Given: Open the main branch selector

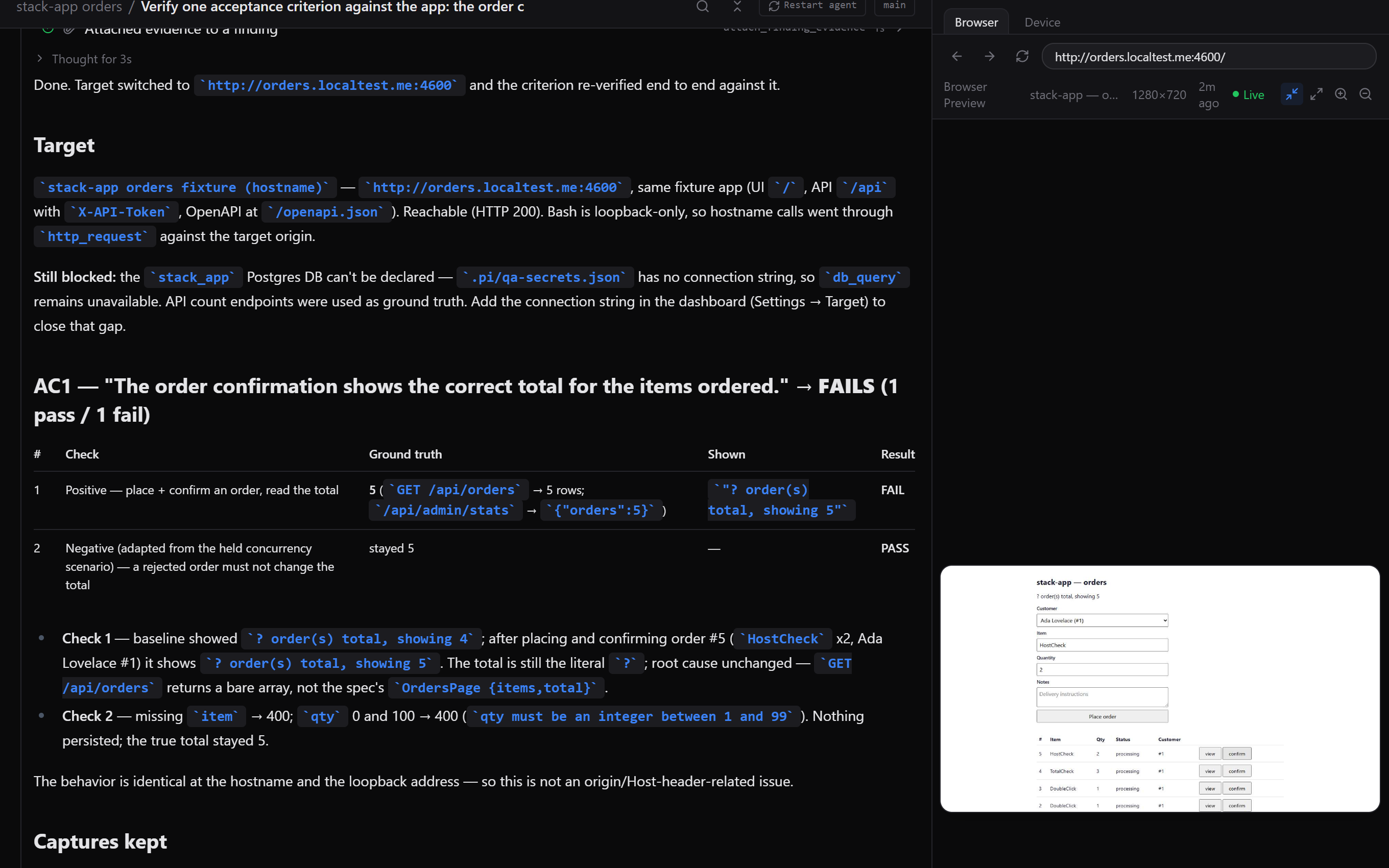Looking at the screenshot, I should click(x=894, y=6).
